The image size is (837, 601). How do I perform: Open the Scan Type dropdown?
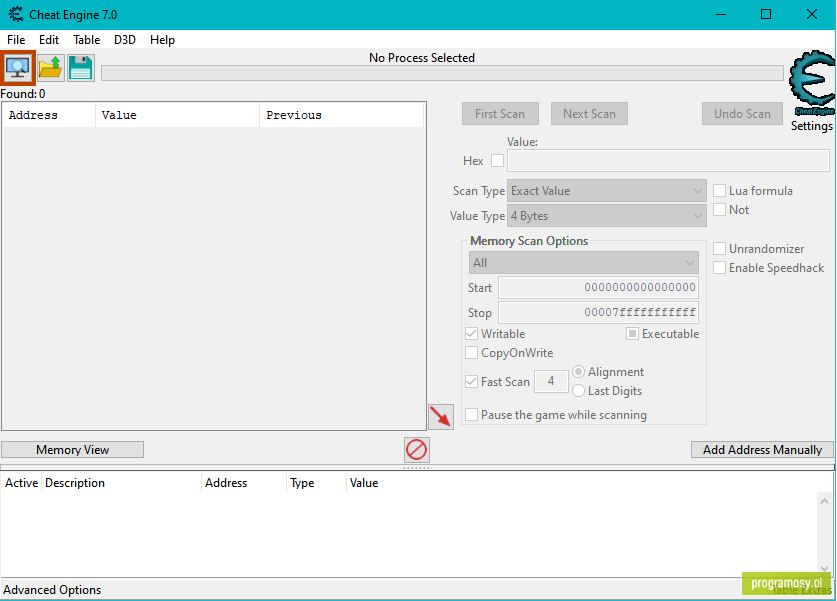[x=607, y=191]
